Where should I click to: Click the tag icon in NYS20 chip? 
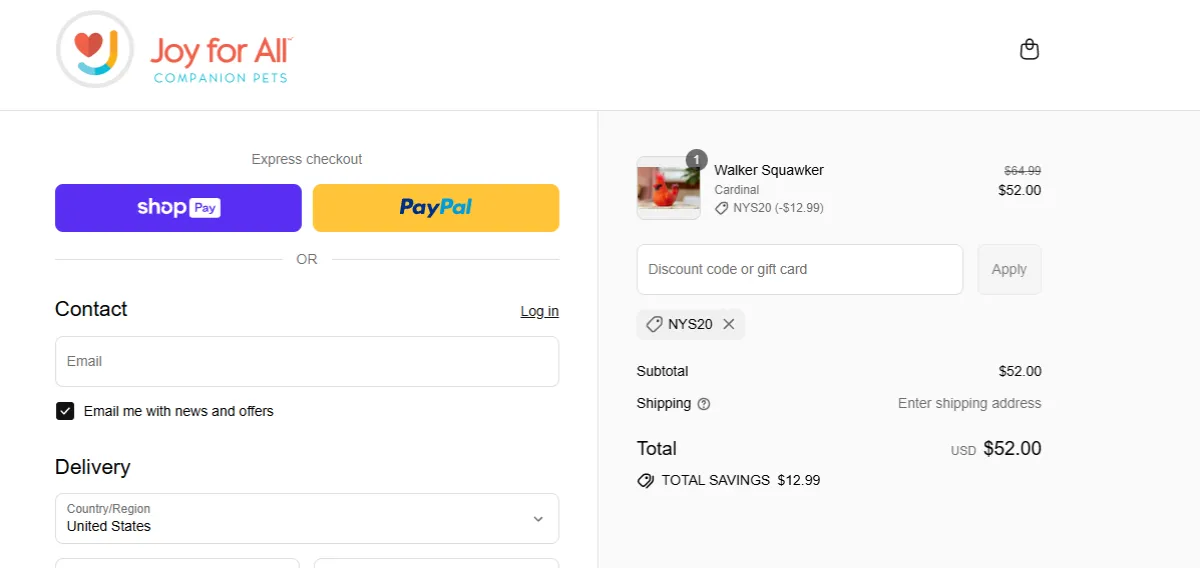tap(654, 324)
